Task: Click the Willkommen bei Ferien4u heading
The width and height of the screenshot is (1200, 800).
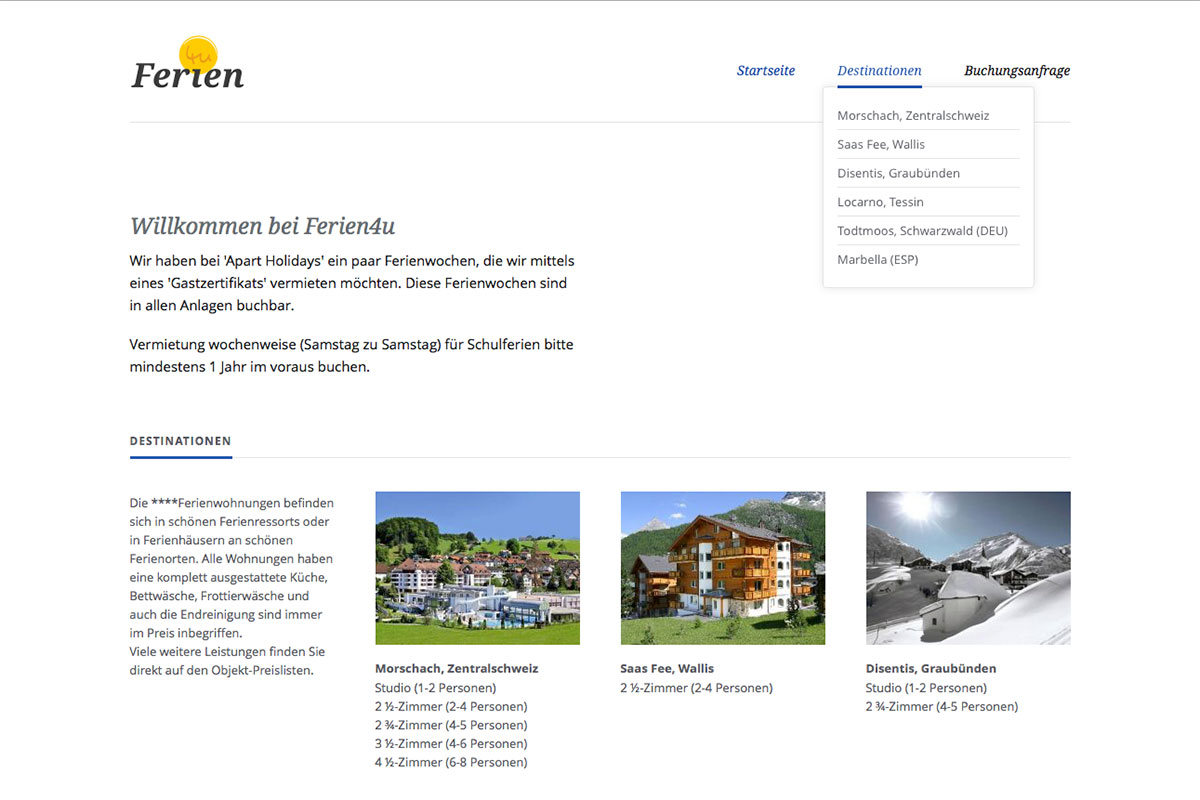Action: pos(263,227)
